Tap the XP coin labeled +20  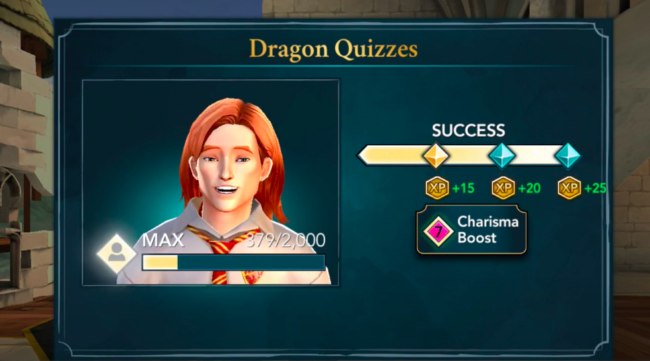[503, 188]
